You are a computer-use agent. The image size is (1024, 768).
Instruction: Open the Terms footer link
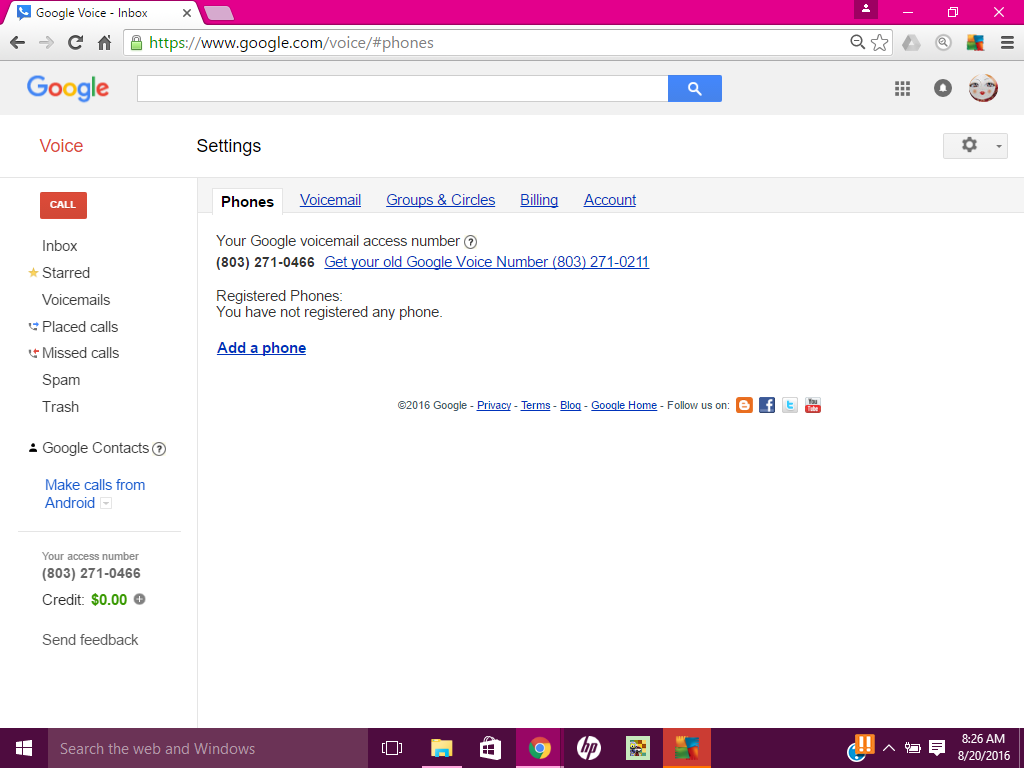pyautogui.click(x=536, y=406)
